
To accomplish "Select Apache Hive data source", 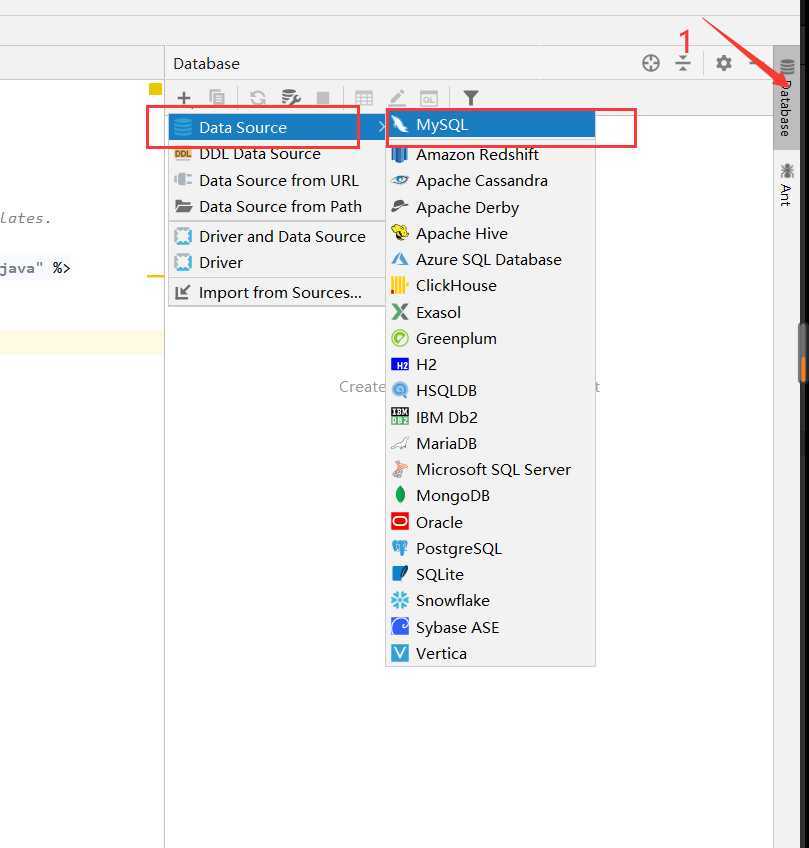I will click(x=490, y=234).
